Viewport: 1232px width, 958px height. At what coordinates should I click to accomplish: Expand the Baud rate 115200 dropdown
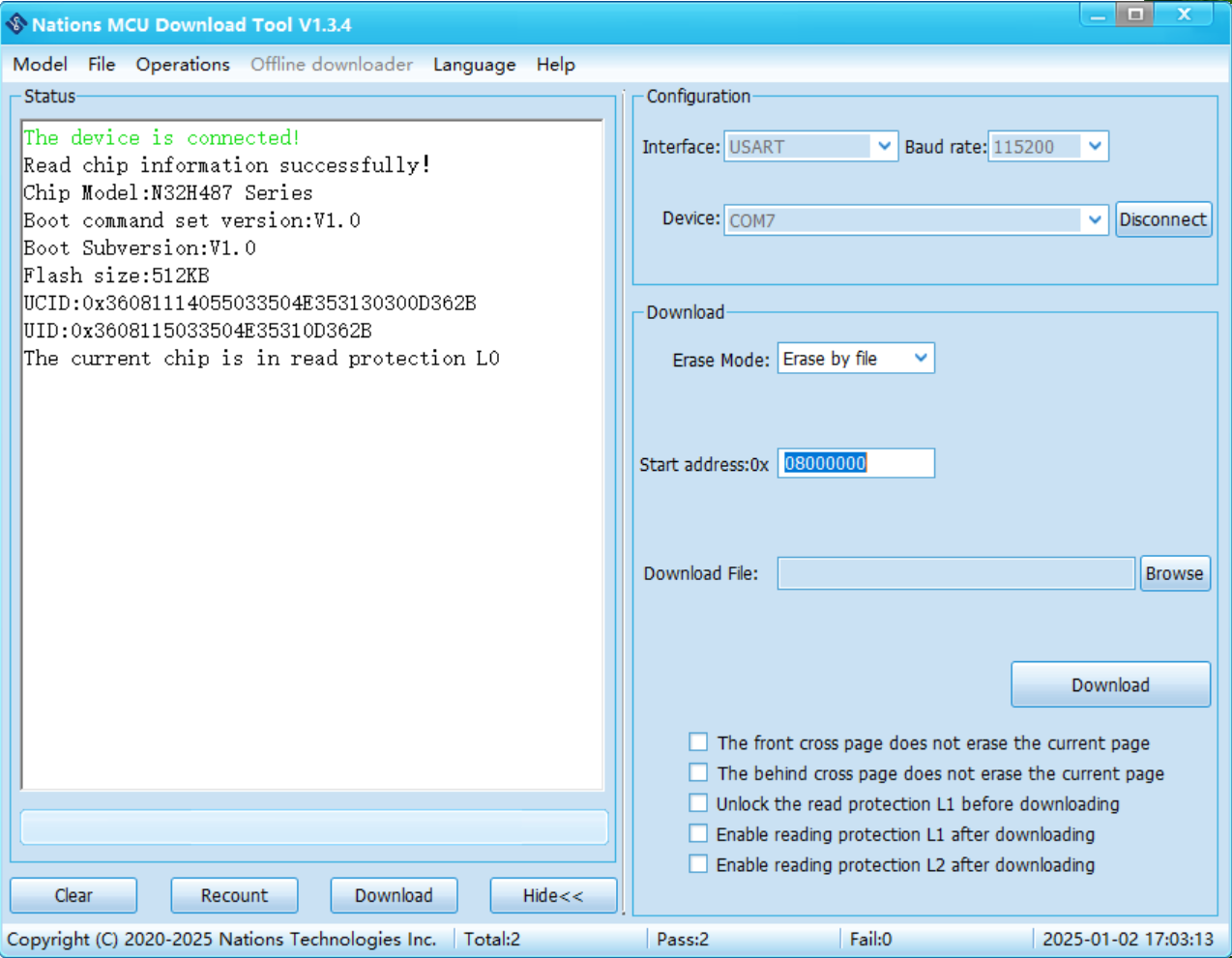[x=1095, y=147]
